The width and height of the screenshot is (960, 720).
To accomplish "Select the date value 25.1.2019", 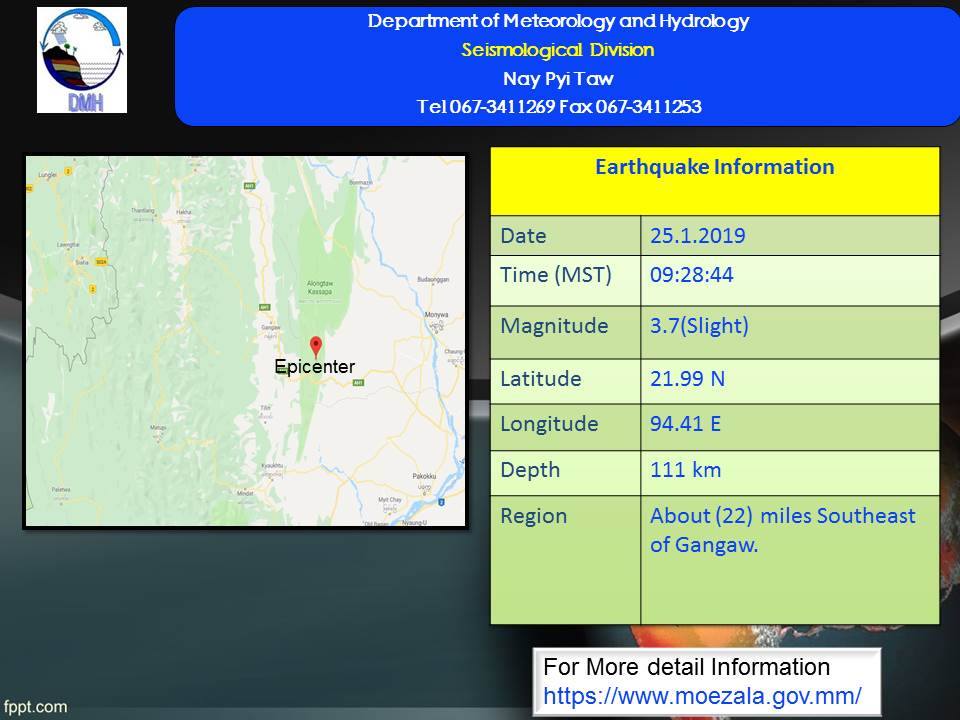I will tap(697, 236).
